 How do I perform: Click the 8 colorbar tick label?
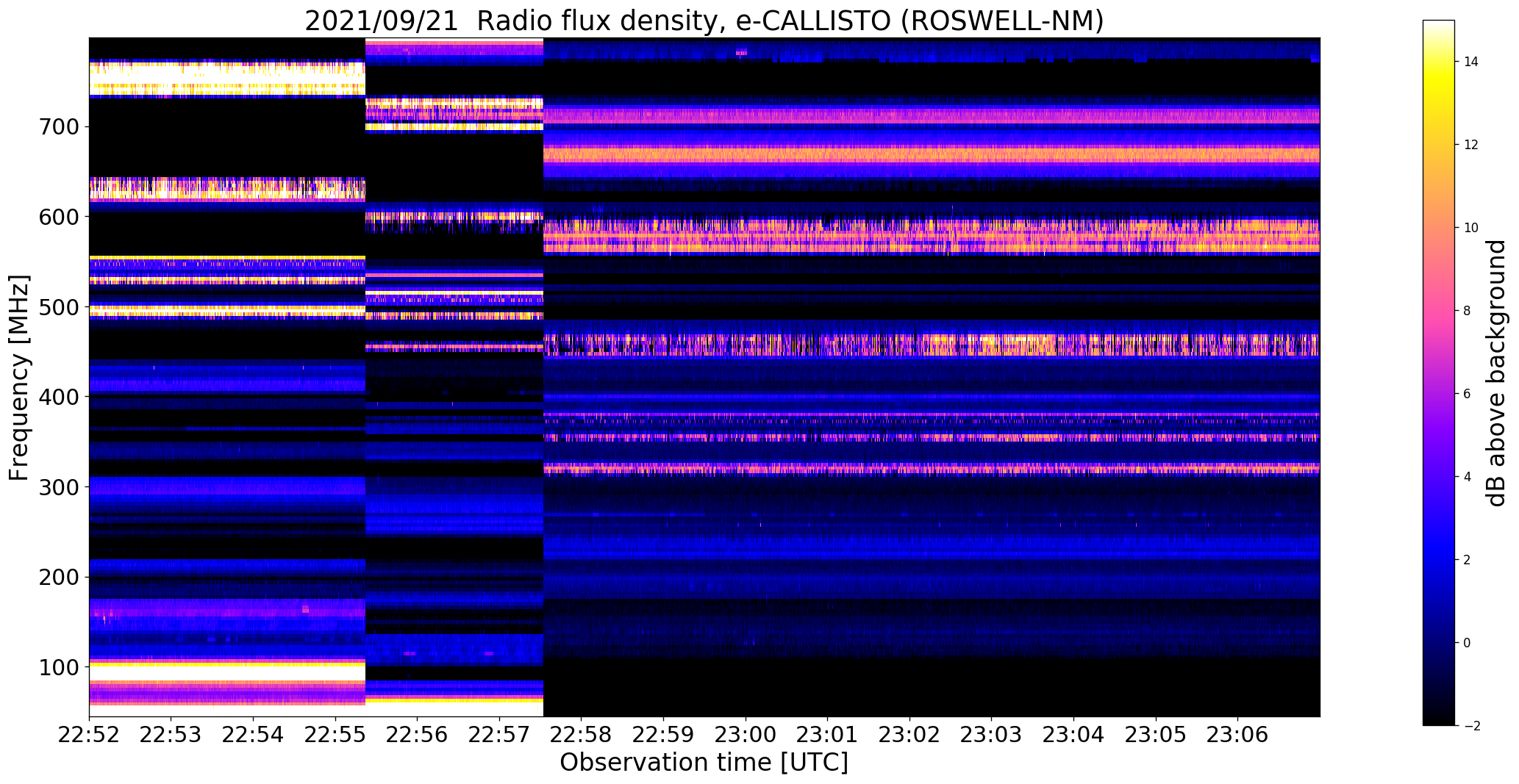(x=1468, y=311)
